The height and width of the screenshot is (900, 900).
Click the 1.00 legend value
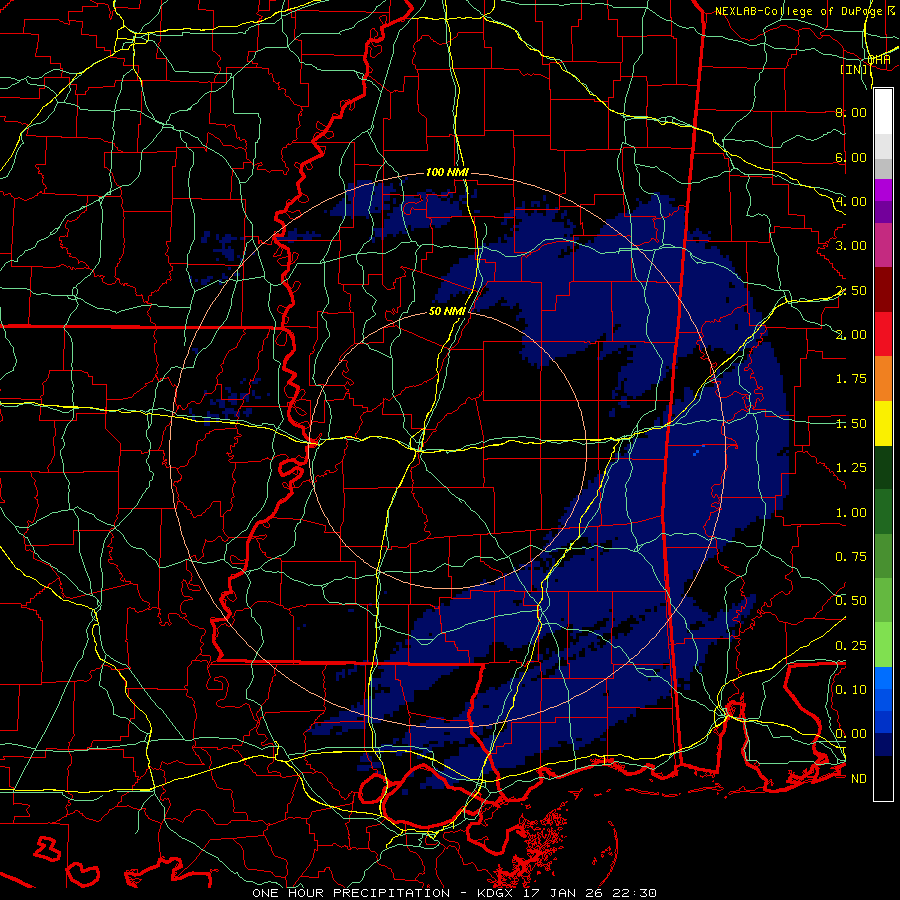[x=851, y=513]
